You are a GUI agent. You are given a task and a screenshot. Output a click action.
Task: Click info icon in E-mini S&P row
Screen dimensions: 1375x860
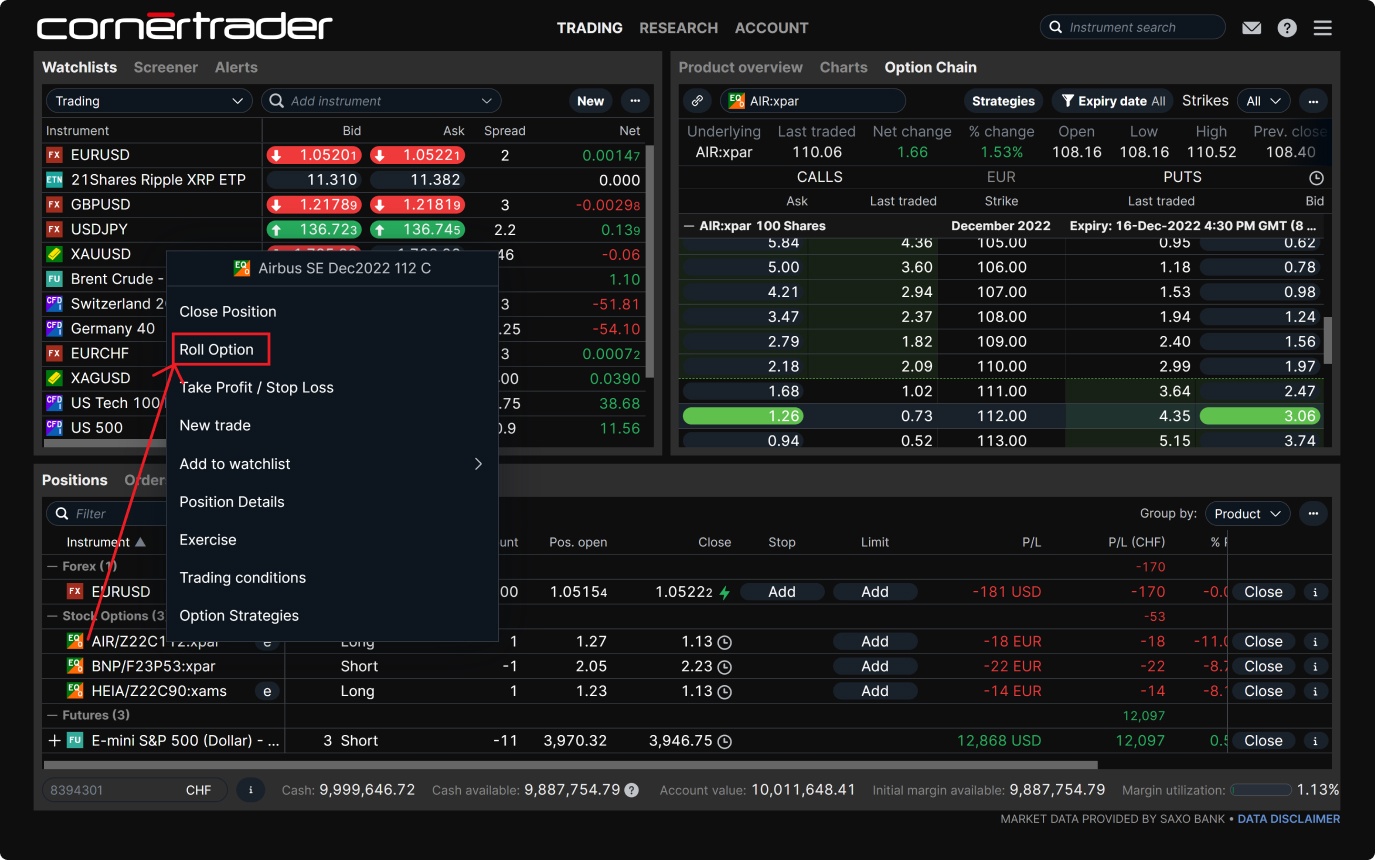click(x=1315, y=742)
